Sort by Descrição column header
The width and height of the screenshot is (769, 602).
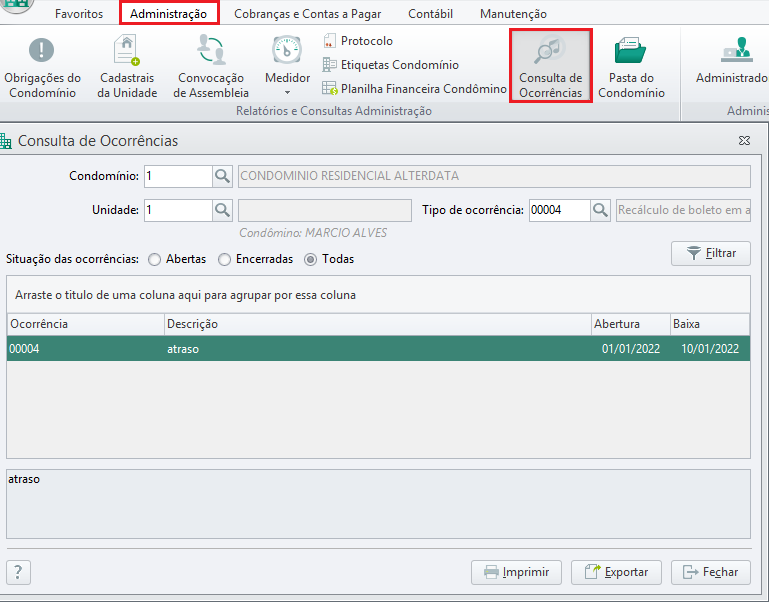click(x=378, y=324)
